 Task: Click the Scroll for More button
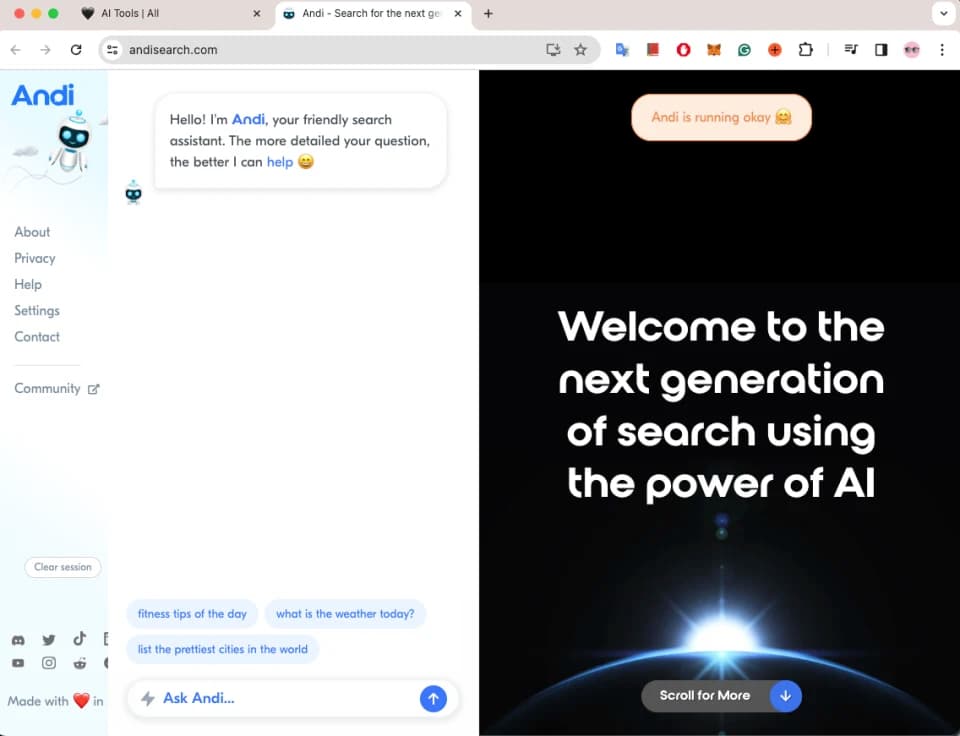(721, 696)
